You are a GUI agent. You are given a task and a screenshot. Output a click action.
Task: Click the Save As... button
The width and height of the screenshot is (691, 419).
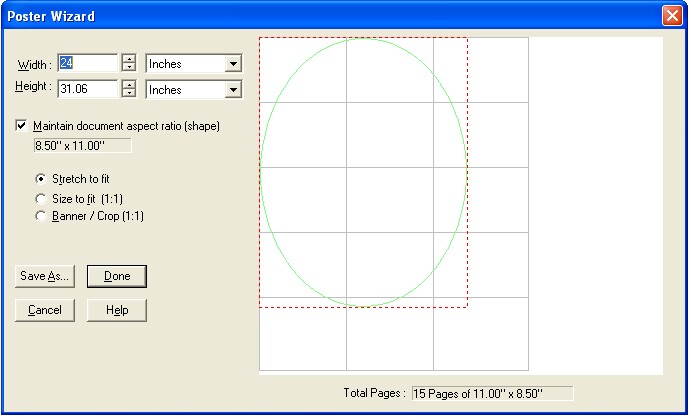tap(45, 276)
